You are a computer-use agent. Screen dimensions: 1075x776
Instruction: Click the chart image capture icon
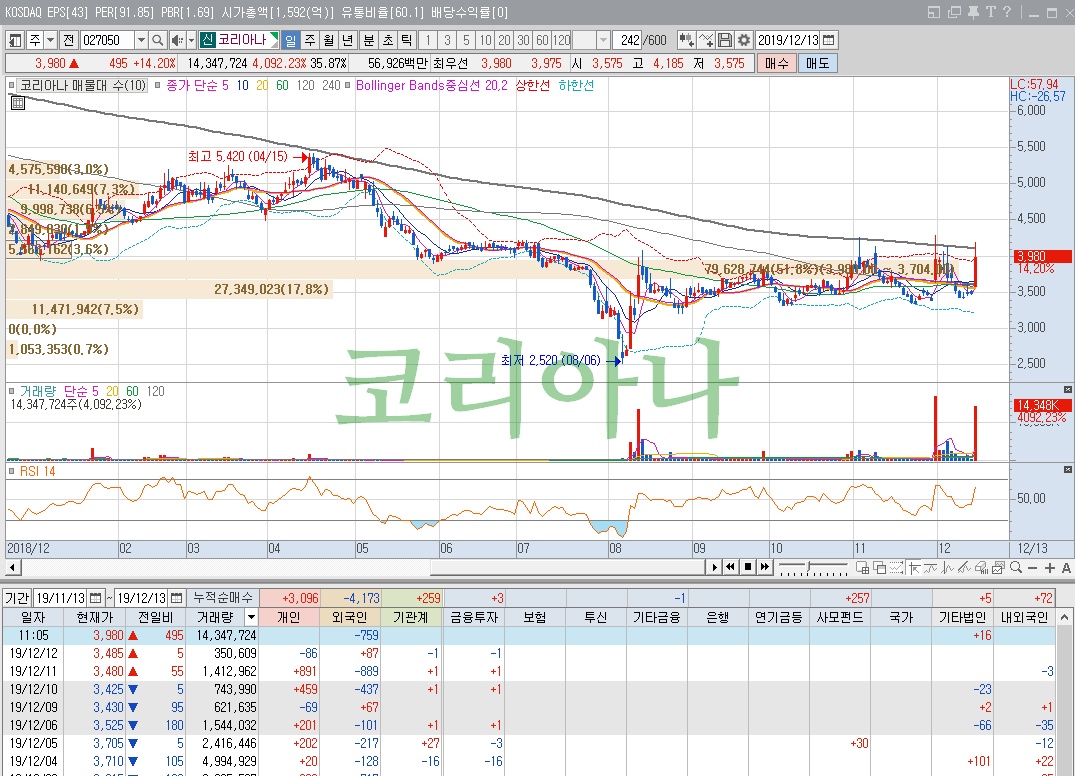point(999,567)
